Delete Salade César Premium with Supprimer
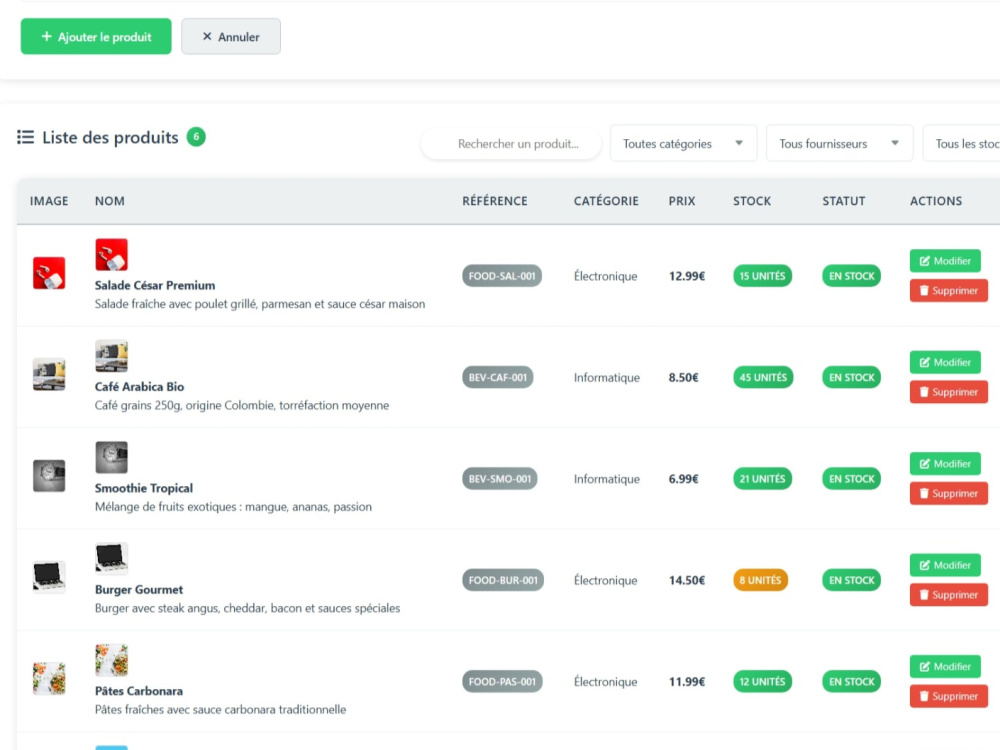The image size is (1000, 750). point(949,291)
